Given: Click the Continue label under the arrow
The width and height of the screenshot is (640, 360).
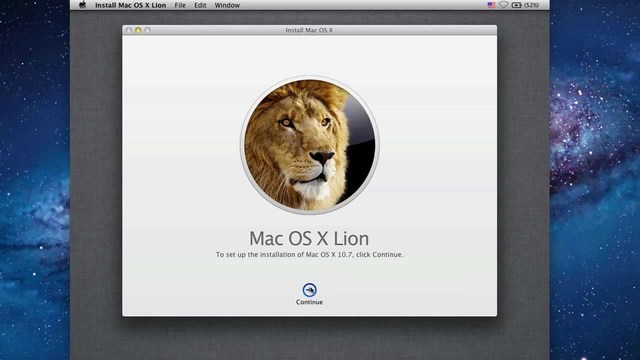Looking at the screenshot, I should tap(309, 302).
